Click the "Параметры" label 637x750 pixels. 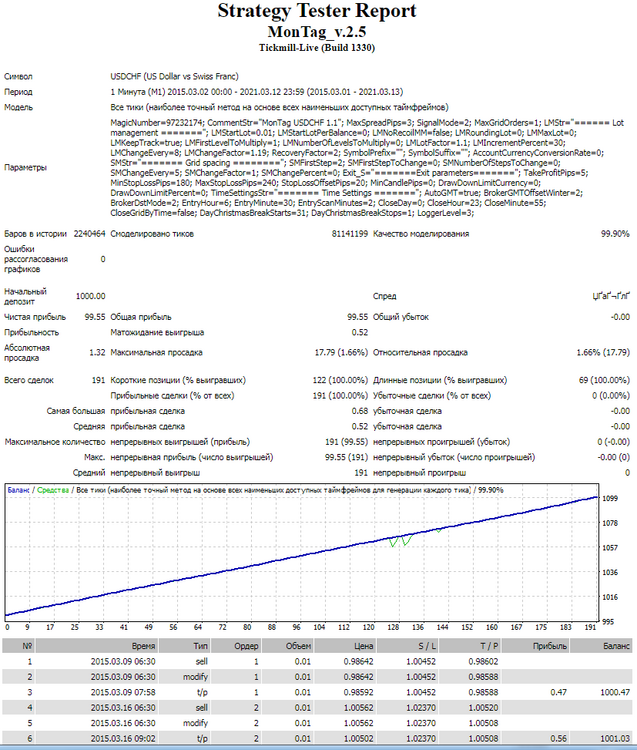[25, 167]
